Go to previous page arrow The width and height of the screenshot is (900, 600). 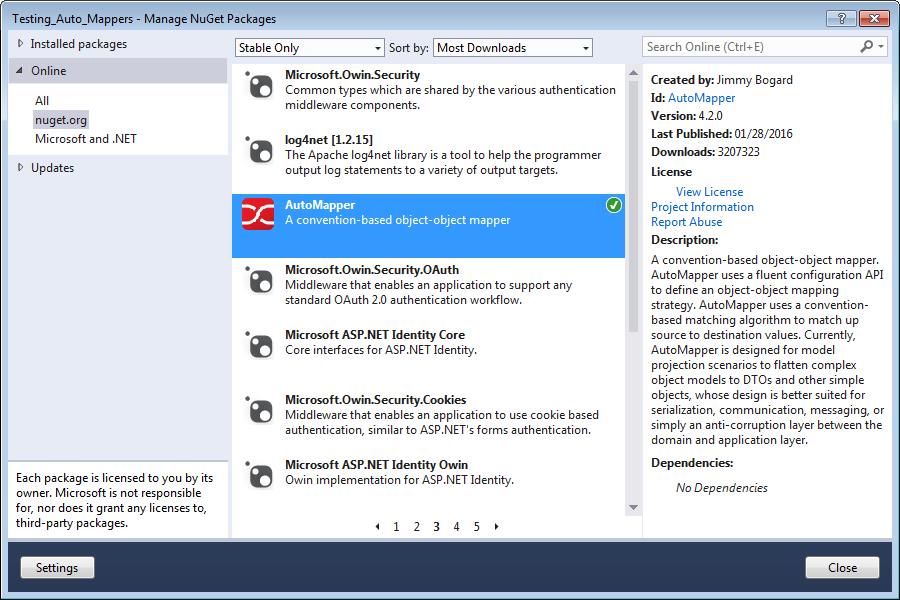(377, 527)
